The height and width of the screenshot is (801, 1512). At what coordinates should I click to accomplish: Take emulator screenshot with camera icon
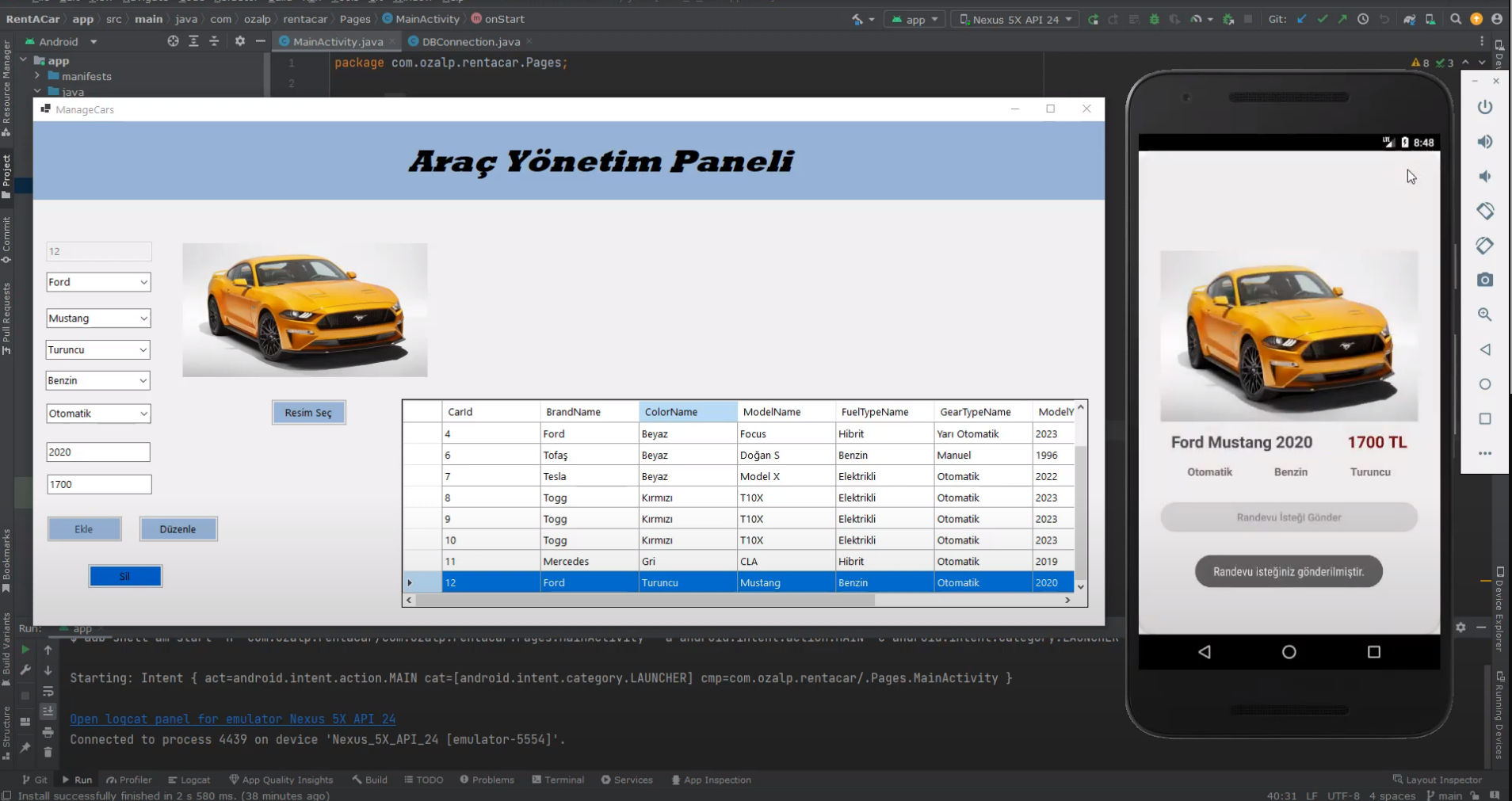tap(1485, 280)
